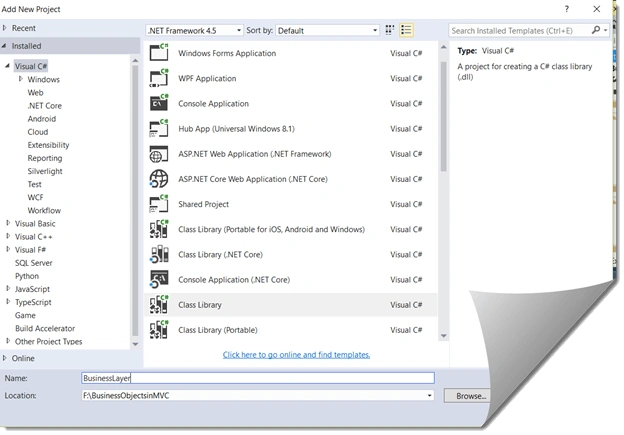624x435 pixels.
Task: Select Python in the tree
Action: [27, 276]
